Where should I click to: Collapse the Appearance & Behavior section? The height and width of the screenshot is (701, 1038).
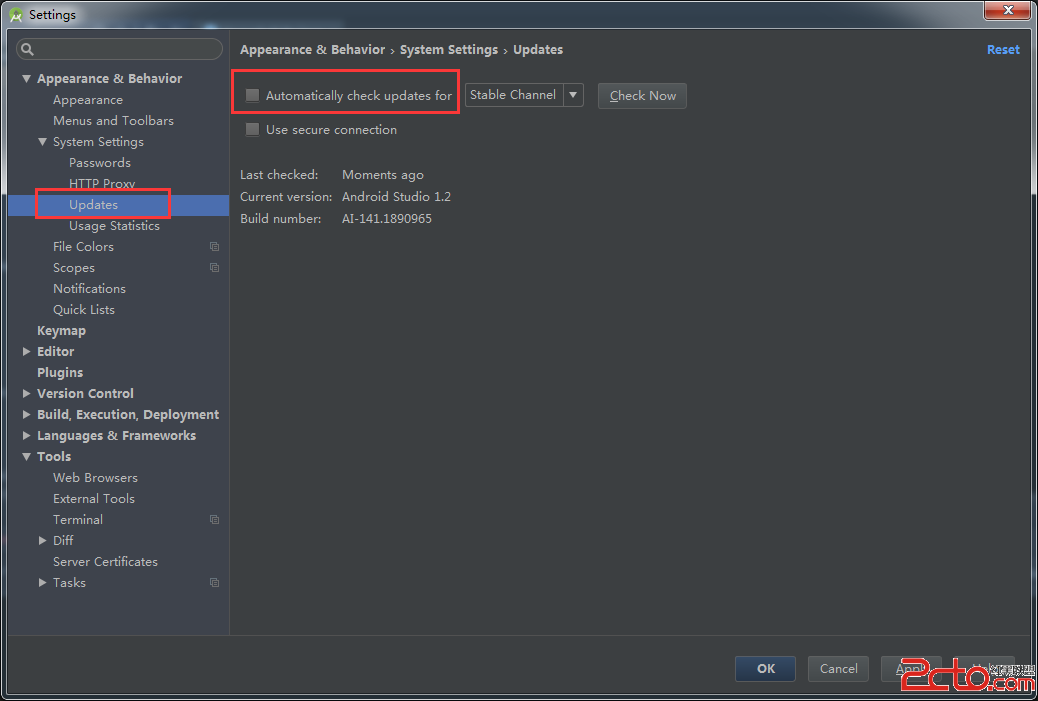[x=26, y=79]
